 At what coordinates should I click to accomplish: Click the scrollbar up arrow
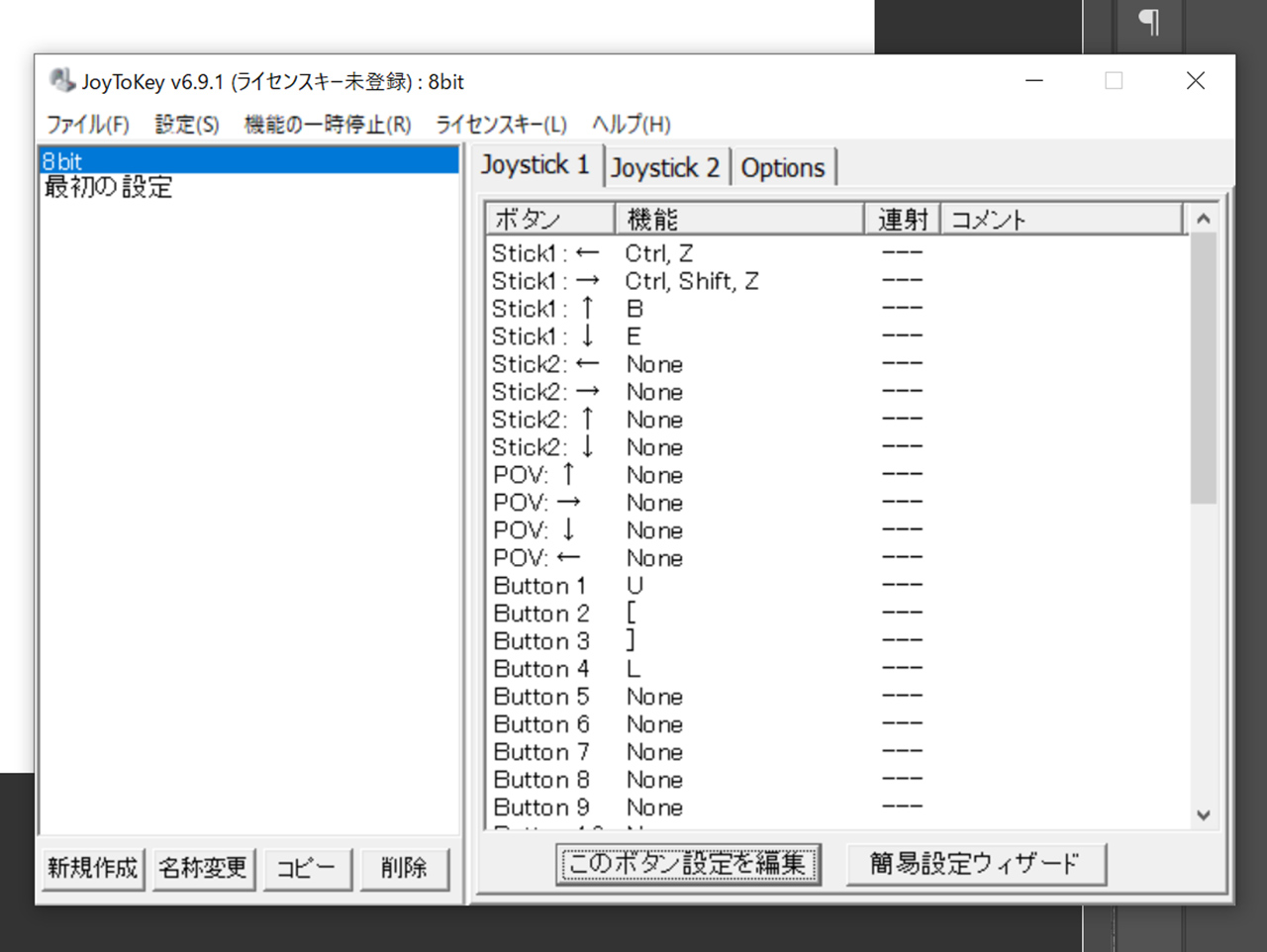[x=1203, y=219]
